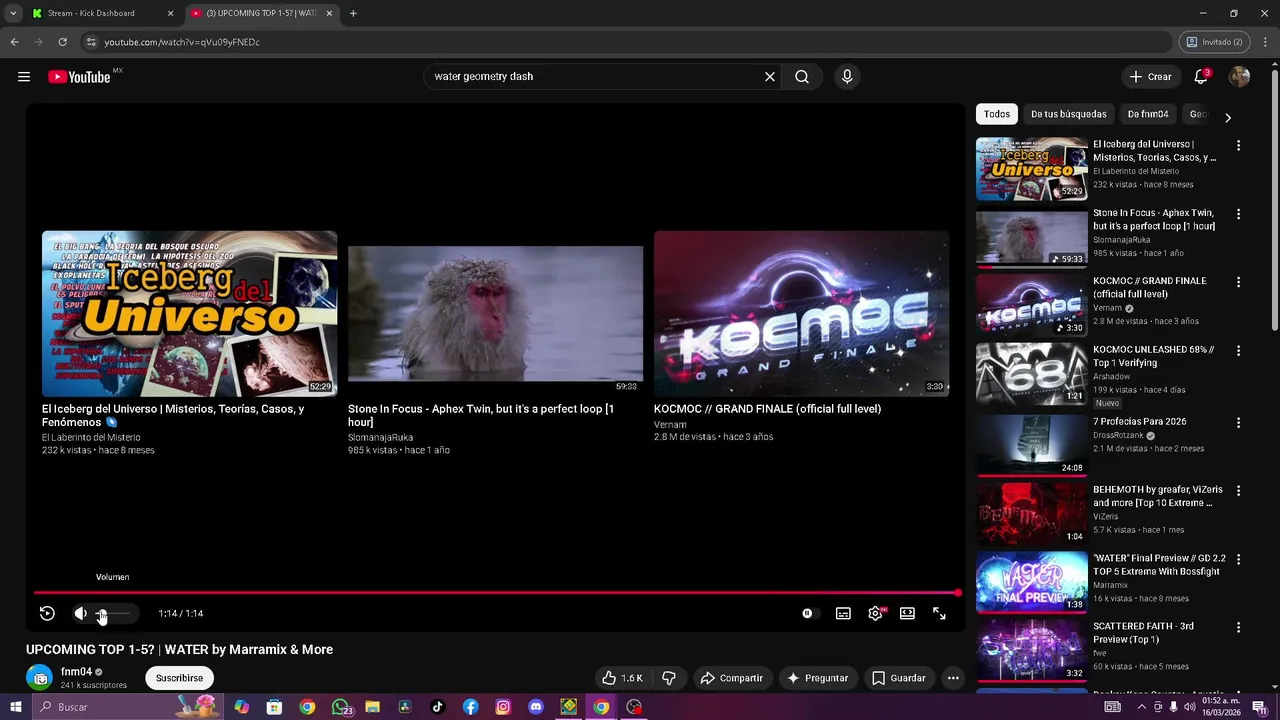Like the video with the thumbs-up button
Viewport: 1280px width, 720px height.
(622, 678)
